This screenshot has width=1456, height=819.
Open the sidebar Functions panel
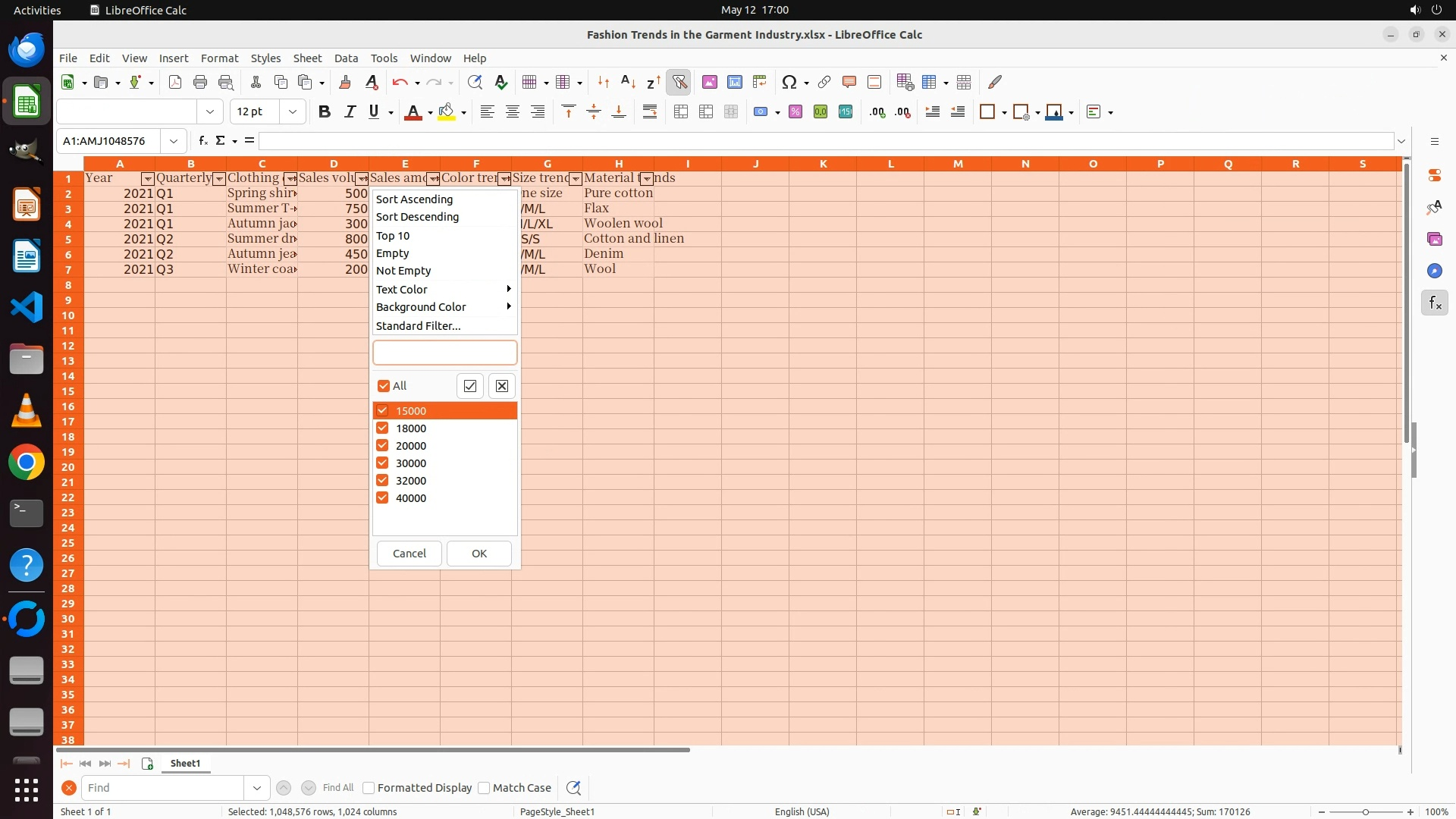click(x=1434, y=303)
